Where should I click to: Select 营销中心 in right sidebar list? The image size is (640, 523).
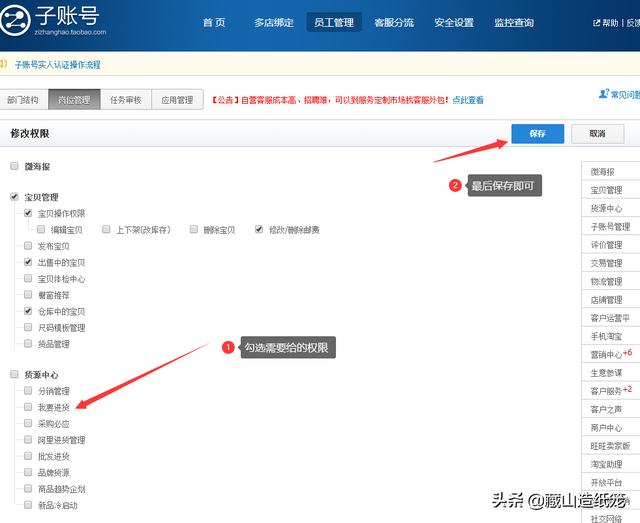click(x=606, y=354)
